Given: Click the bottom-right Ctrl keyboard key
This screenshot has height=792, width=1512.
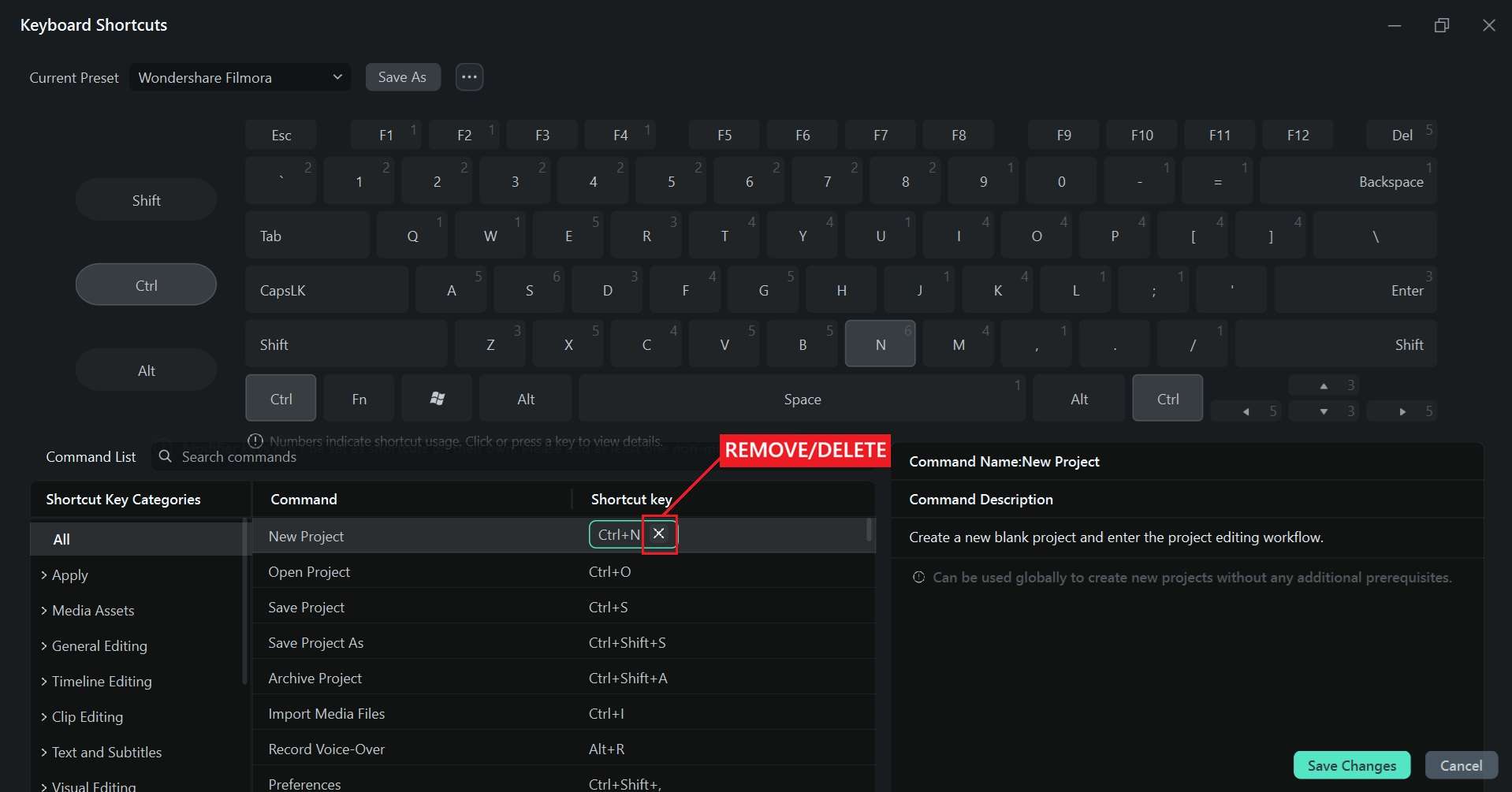Looking at the screenshot, I should pyautogui.click(x=1168, y=399).
